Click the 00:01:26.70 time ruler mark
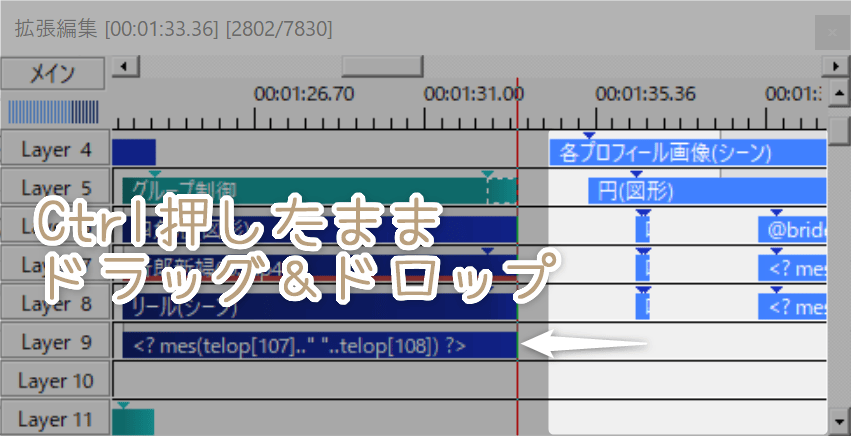The height and width of the screenshot is (436, 851). (x=304, y=94)
